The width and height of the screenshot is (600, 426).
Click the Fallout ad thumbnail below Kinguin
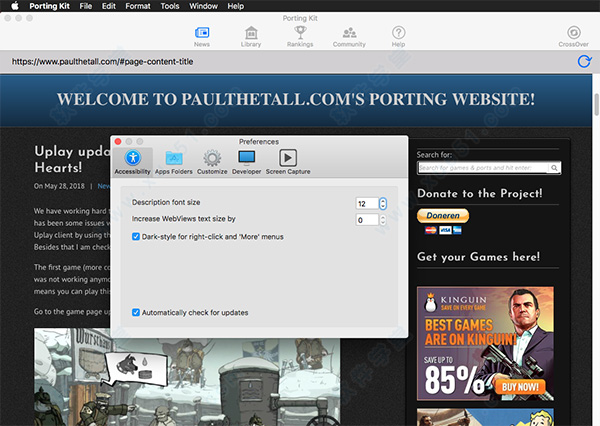coord(485,417)
